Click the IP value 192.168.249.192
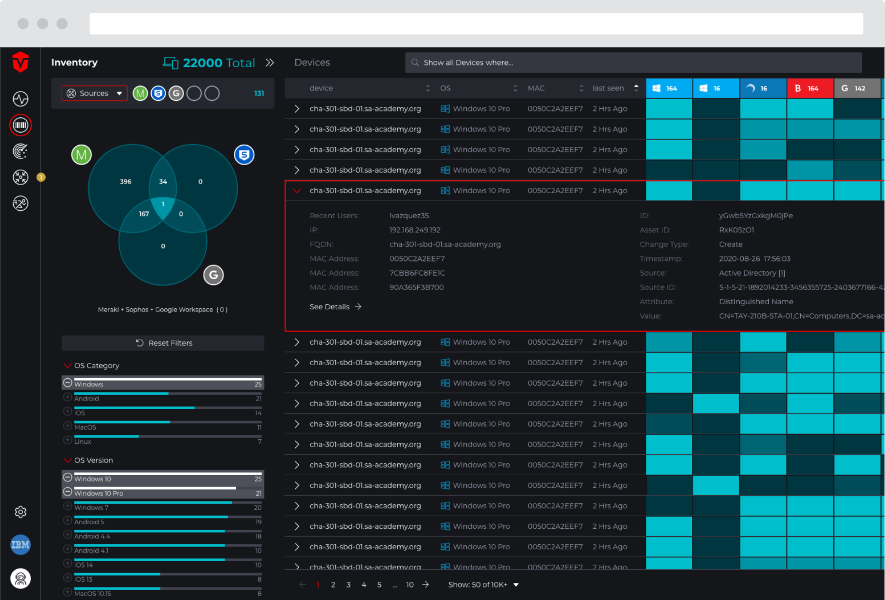The height and width of the screenshot is (600, 885). (x=415, y=230)
